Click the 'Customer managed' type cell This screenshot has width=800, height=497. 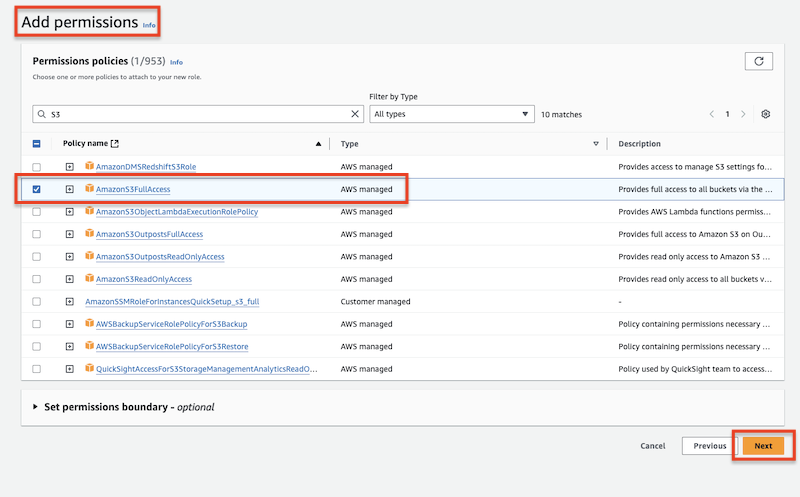point(376,302)
